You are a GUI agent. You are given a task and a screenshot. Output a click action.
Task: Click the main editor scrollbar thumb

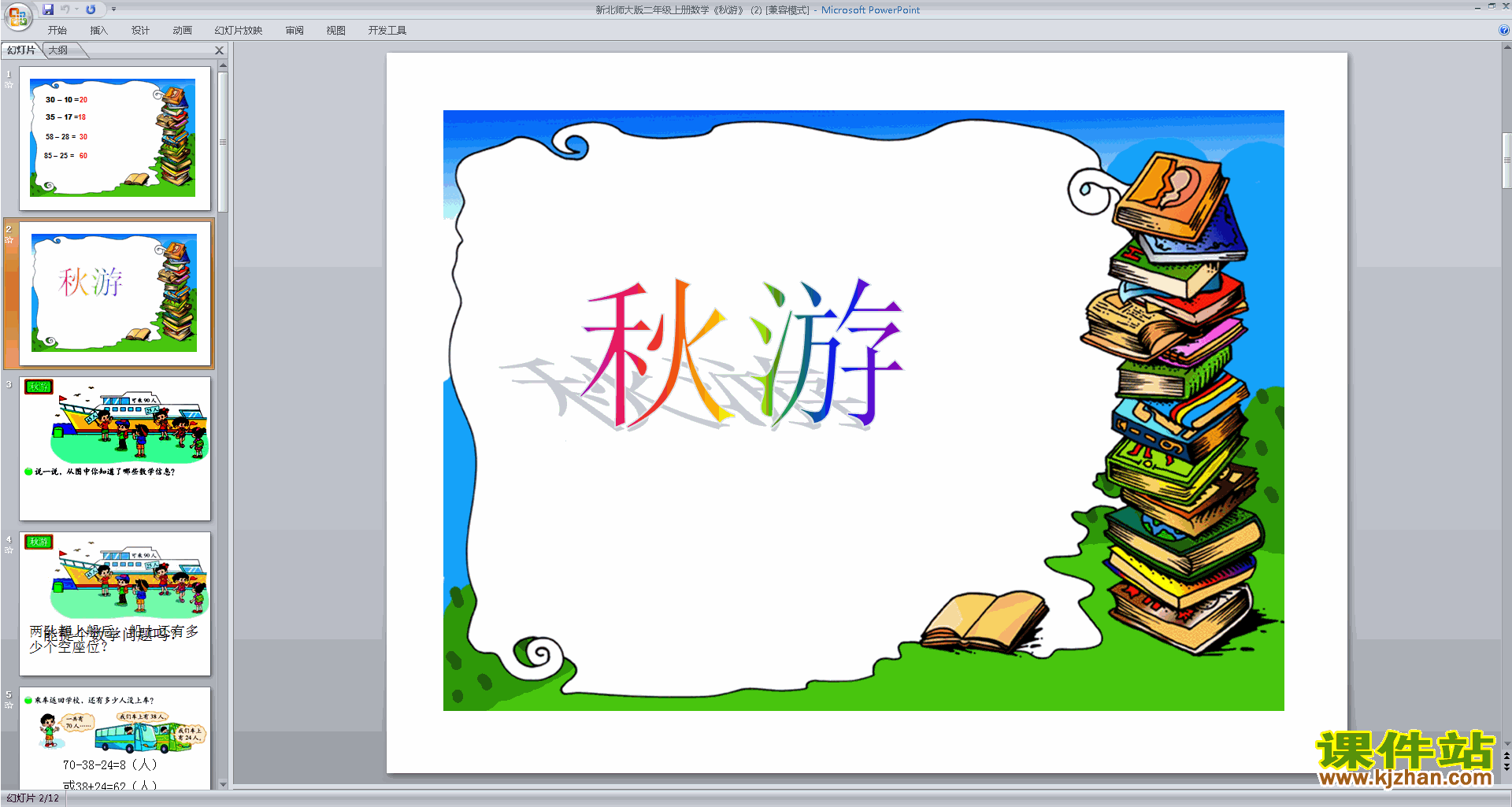tap(1506, 161)
